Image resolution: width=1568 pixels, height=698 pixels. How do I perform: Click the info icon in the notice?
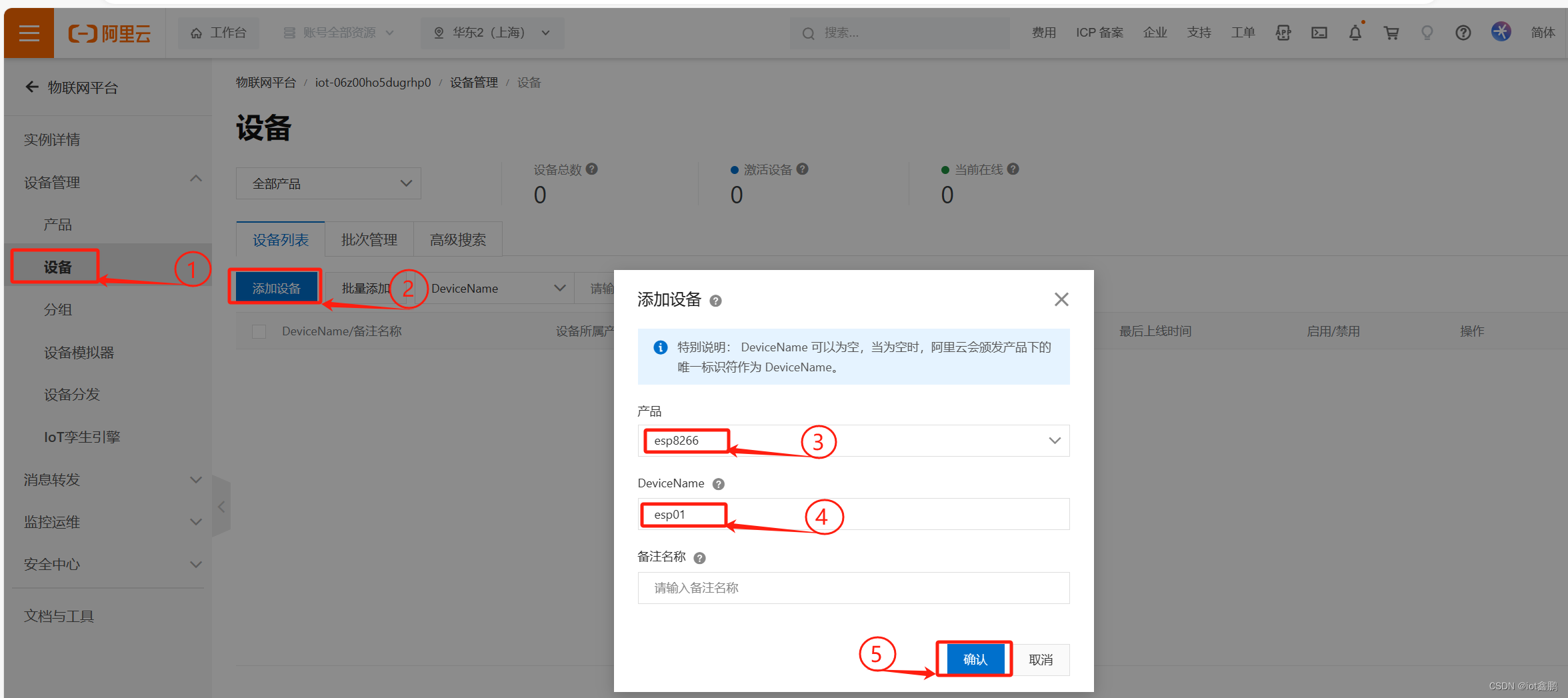pyautogui.click(x=661, y=347)
